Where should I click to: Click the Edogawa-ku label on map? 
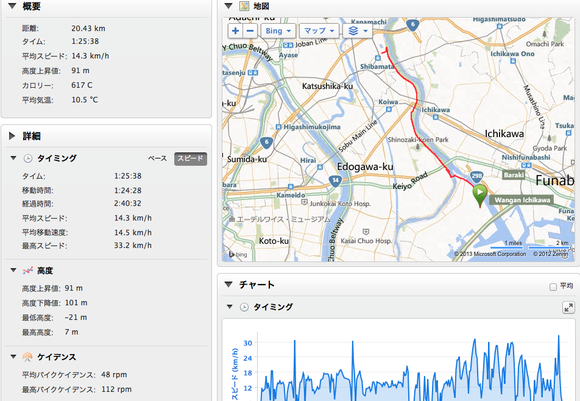365,167
